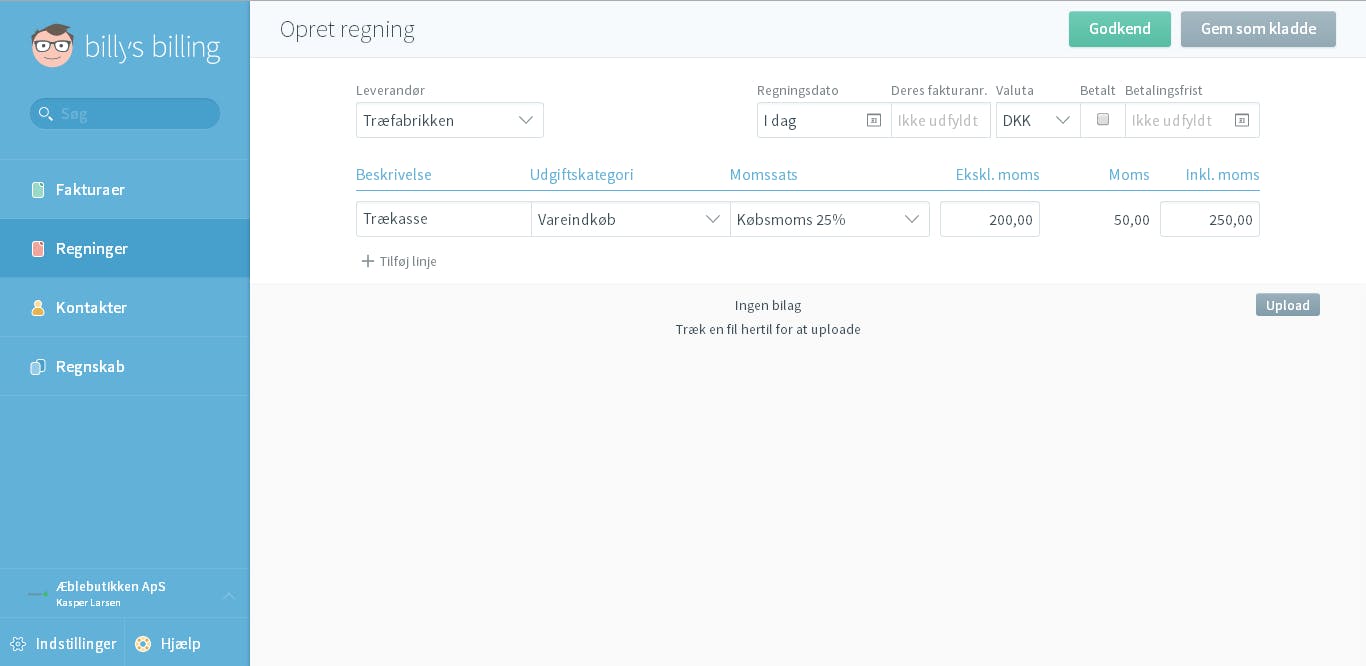The width and height of the screenshot is (1366, 666).
Task: Open Hjælp at the bottom
Action: [x=187, y=644]
